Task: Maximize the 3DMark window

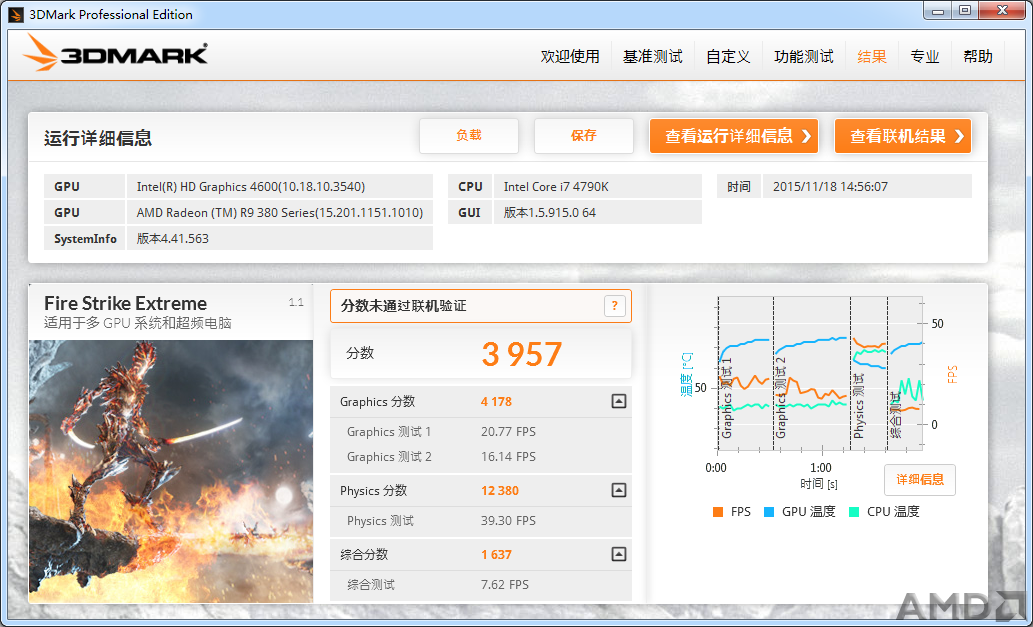Action: (x=964, y=11)
